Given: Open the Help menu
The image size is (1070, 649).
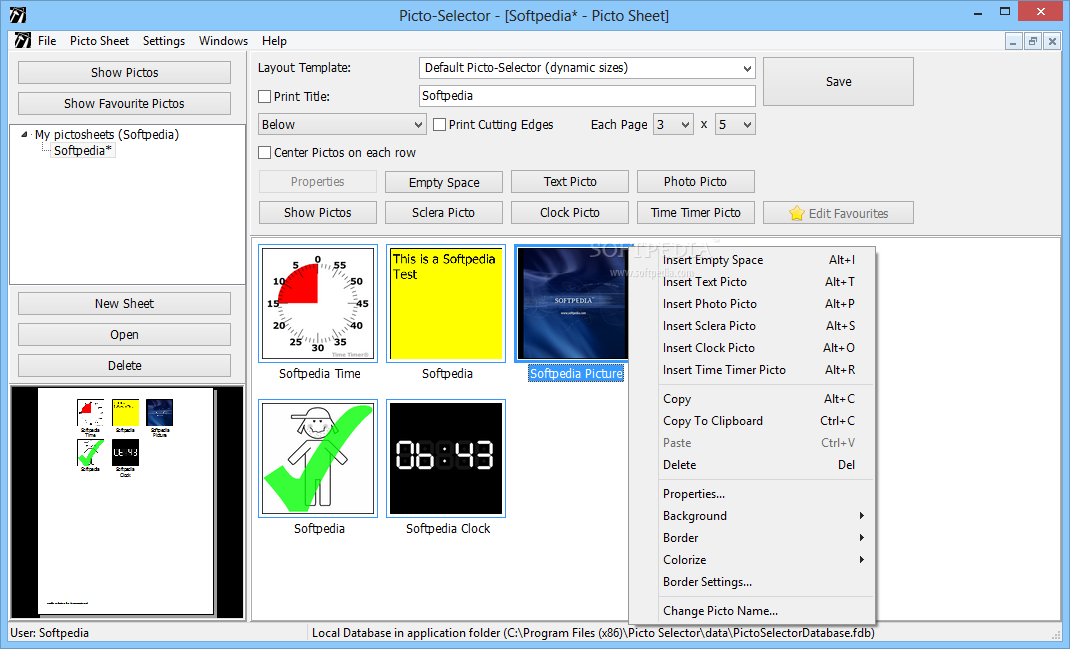Looking at the screenshot, I should point(274,41).
